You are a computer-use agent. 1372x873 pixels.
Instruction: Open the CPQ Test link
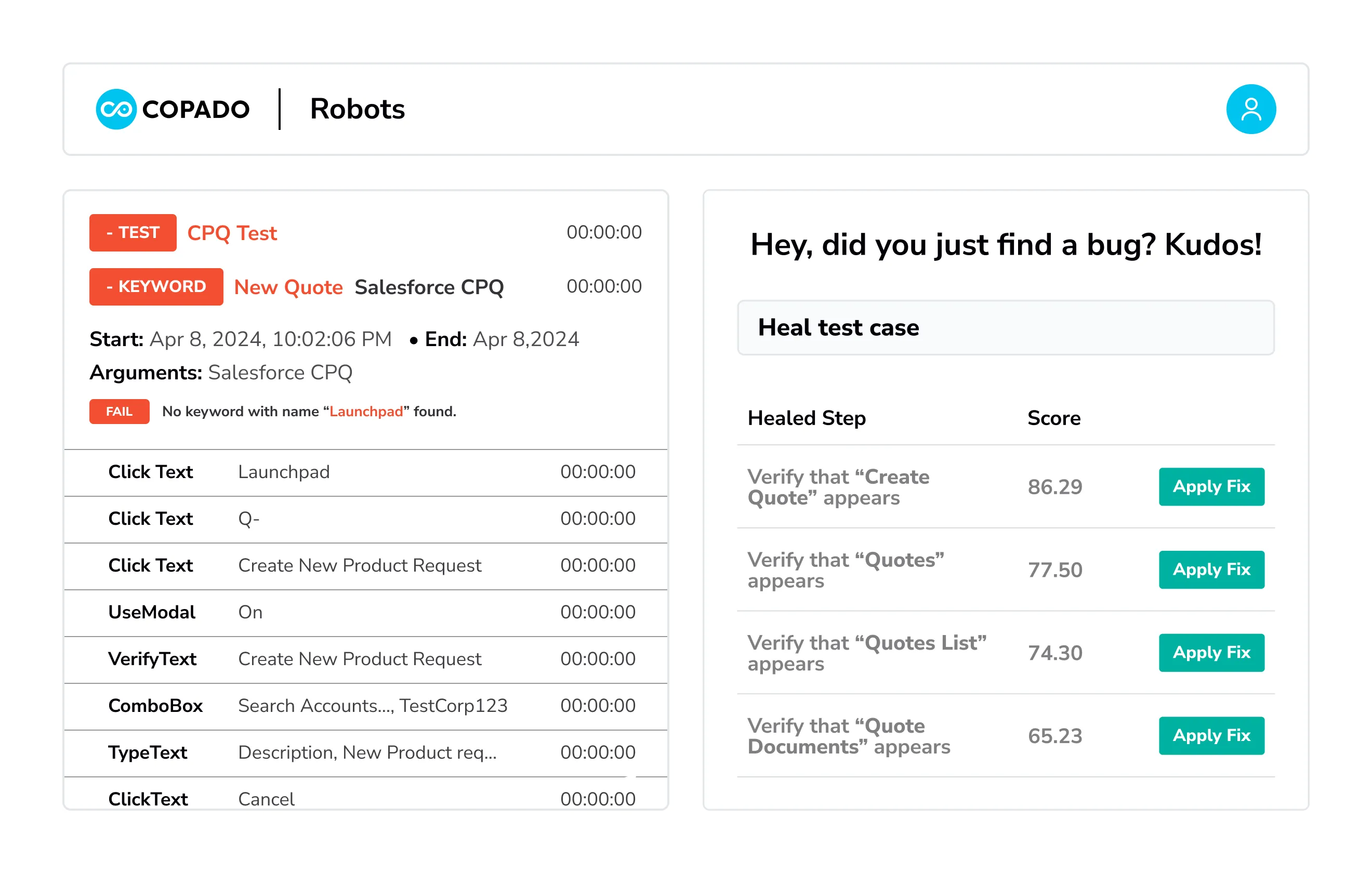pyautogui.click(x=232, y=232)
